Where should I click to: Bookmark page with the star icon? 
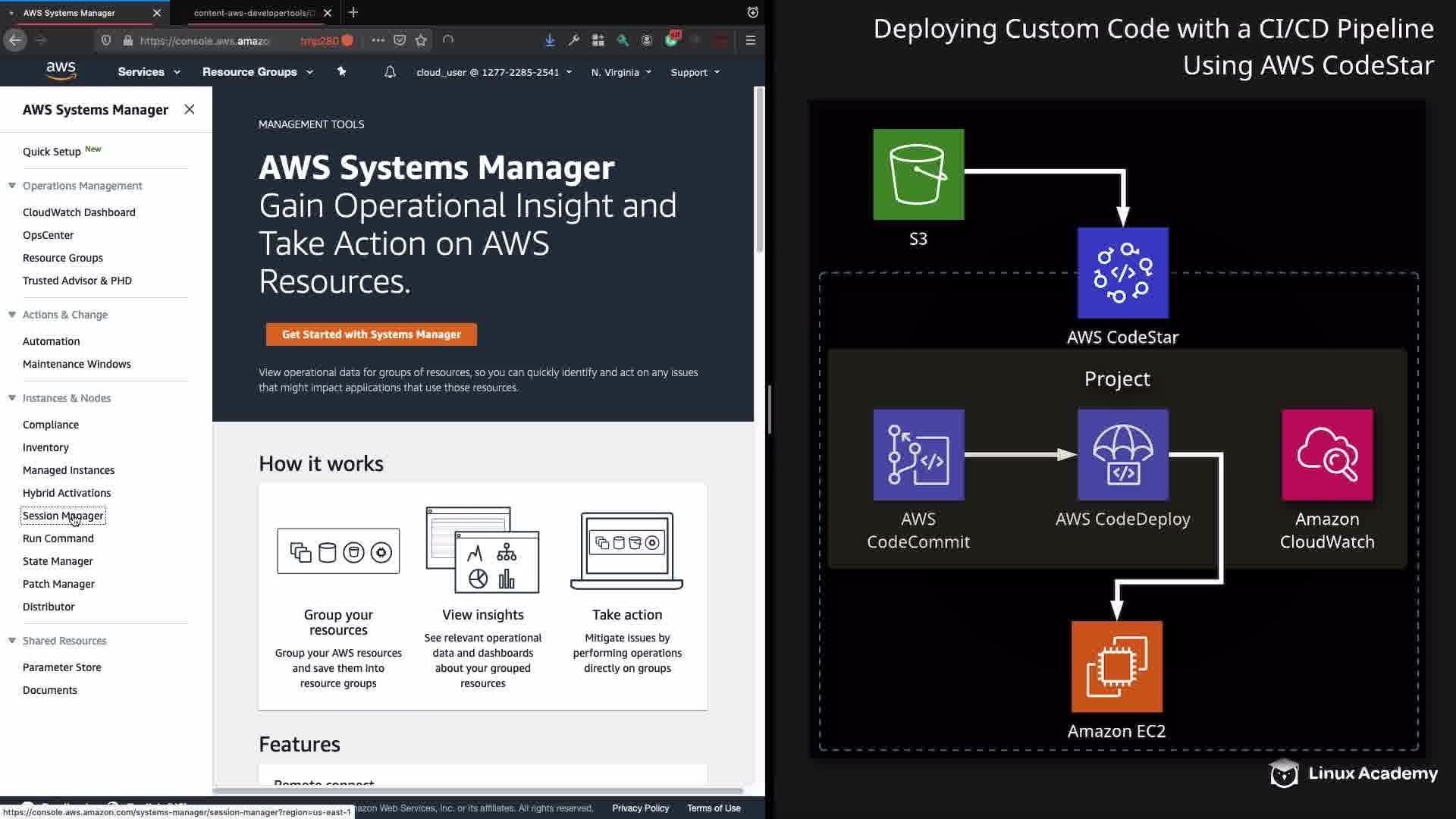[421, 40]
